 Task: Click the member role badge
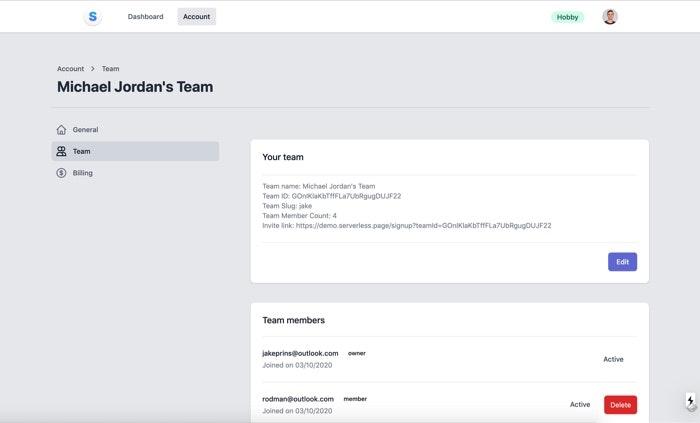click(x=355, y=399)
